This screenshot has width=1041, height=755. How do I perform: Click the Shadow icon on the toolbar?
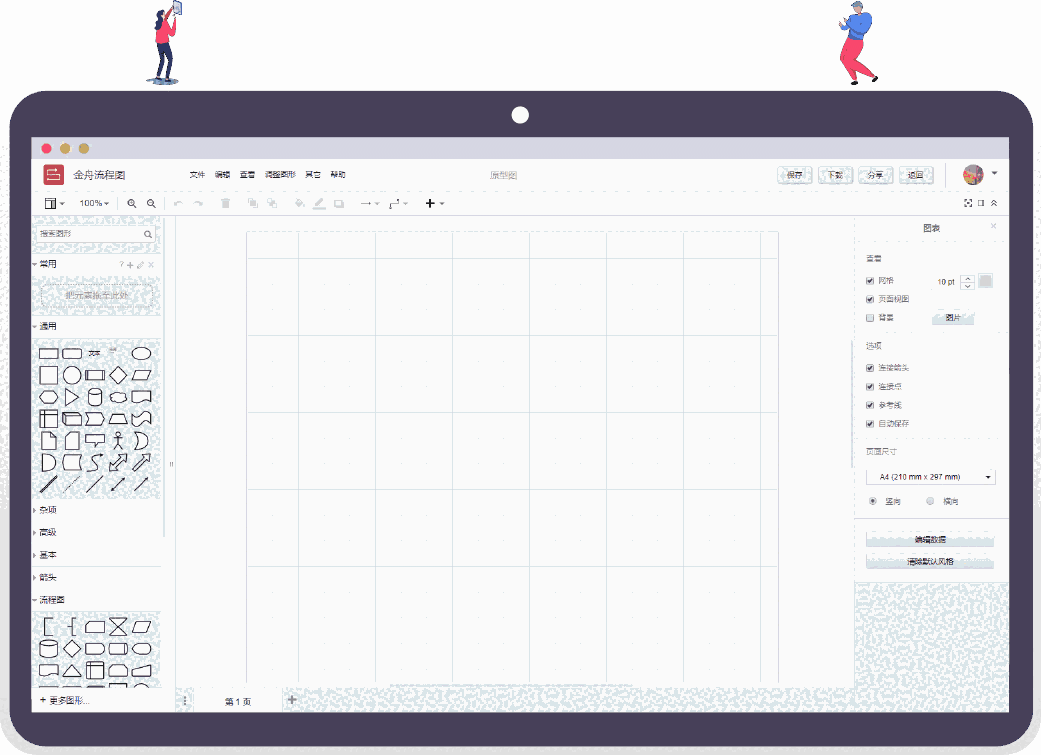pos(339,203)
